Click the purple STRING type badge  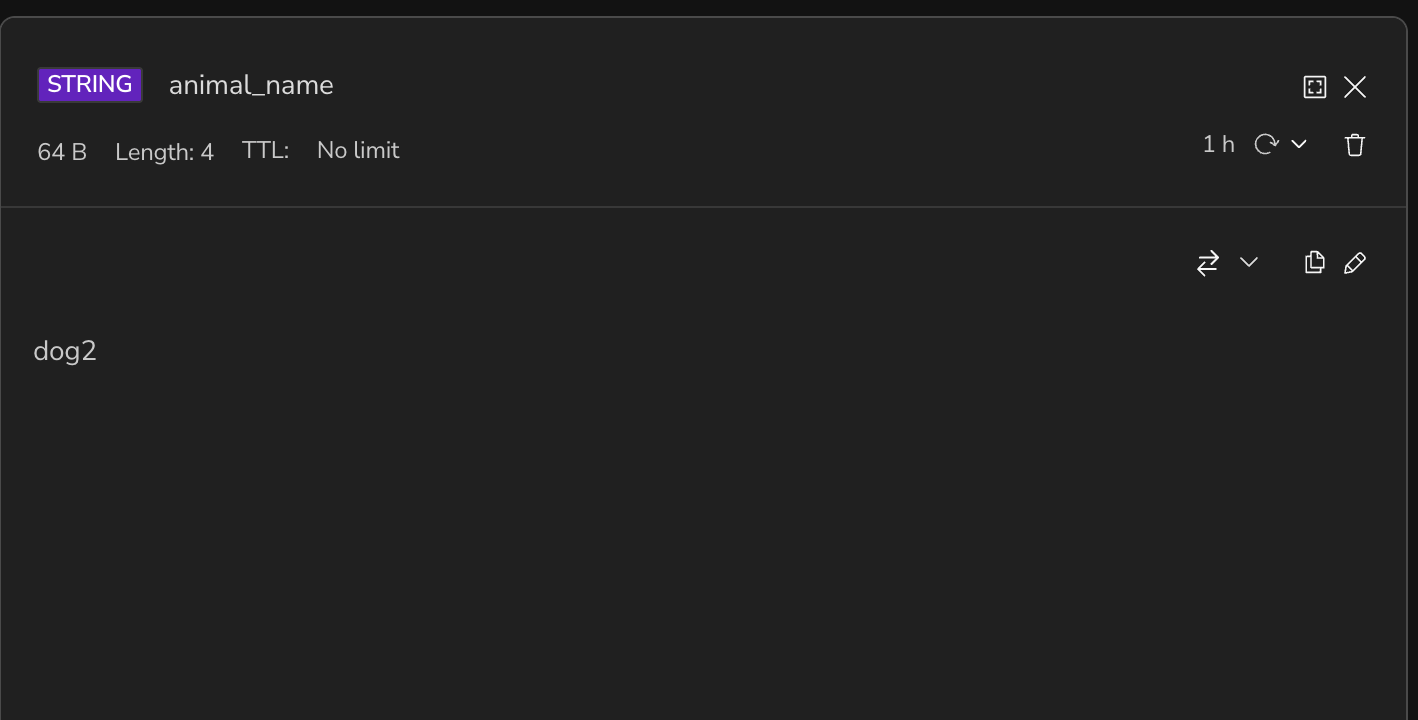point(90,85)
